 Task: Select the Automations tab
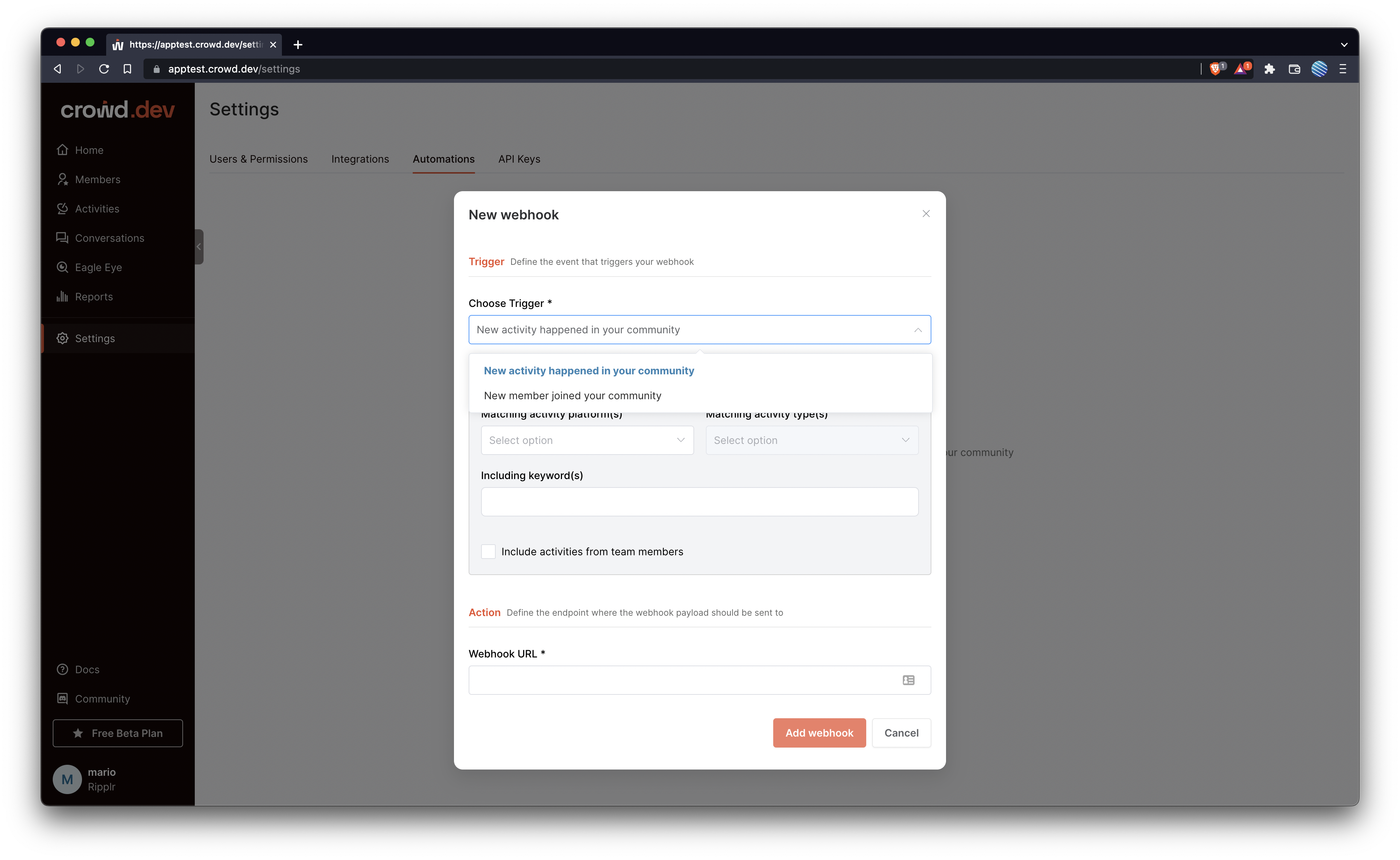point(443,159)
